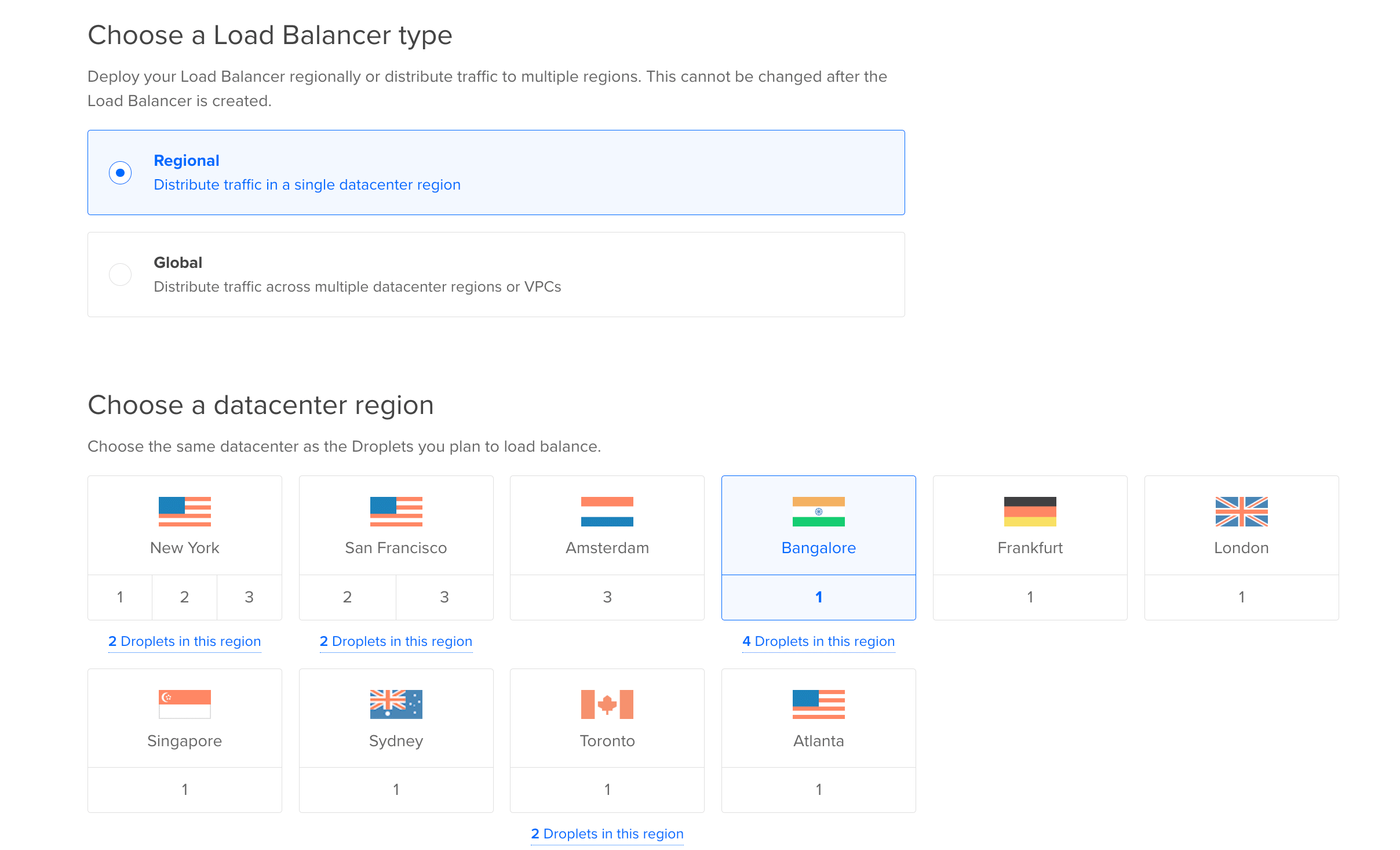Click the San Francisco region label
The height and width of the screenshot is (850, 1400).
tap(396, 548)
